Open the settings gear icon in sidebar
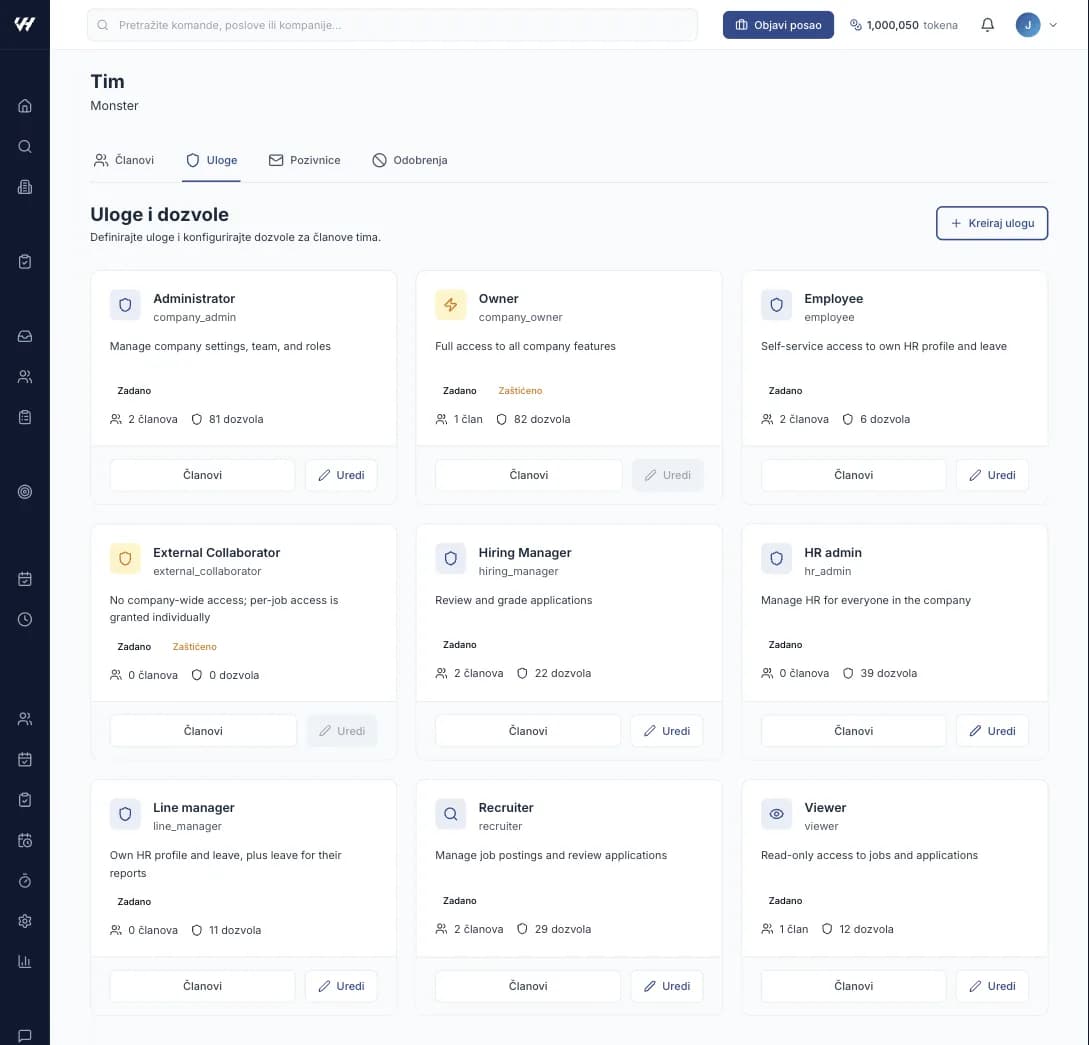 click(24, 921)
